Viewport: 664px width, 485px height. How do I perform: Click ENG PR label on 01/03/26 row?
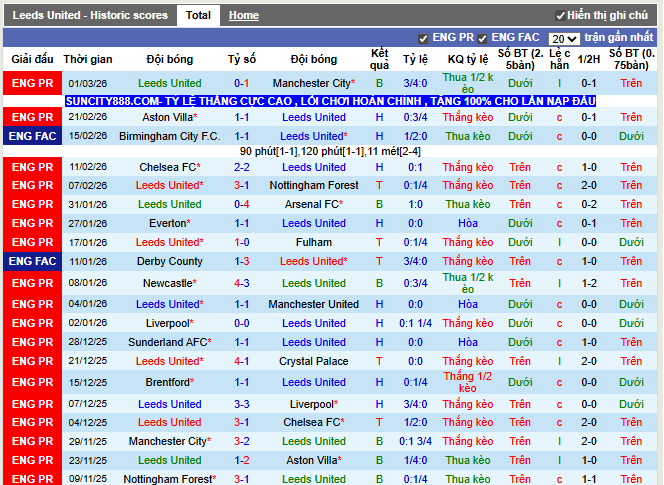pos(33,83)
